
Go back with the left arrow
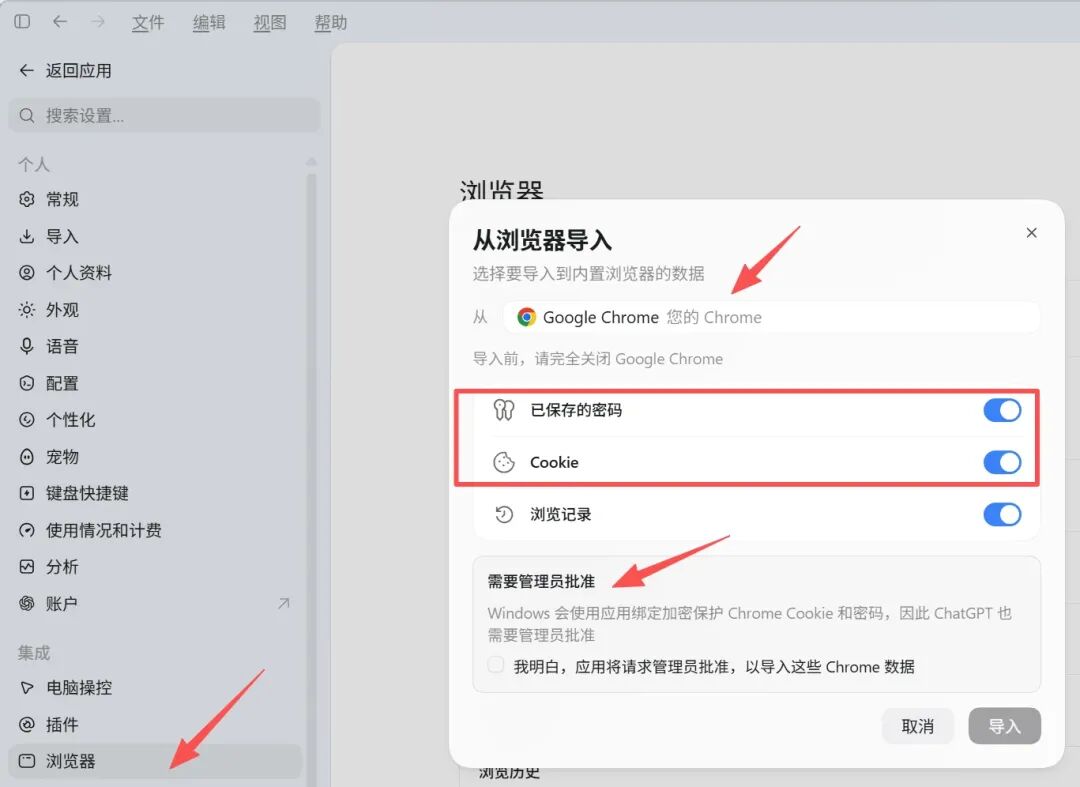click(x=60, y=21)
